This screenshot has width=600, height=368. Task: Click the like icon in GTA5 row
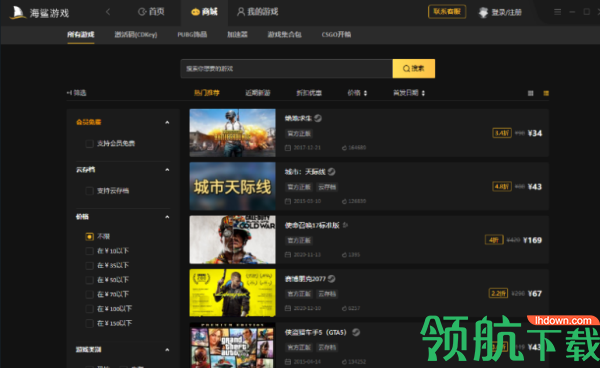coord(344,361)
